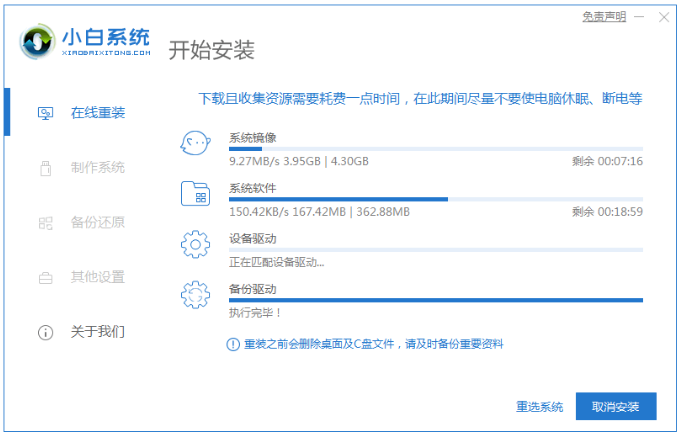Click the 设备驱动 progress bar

(435, 249)
